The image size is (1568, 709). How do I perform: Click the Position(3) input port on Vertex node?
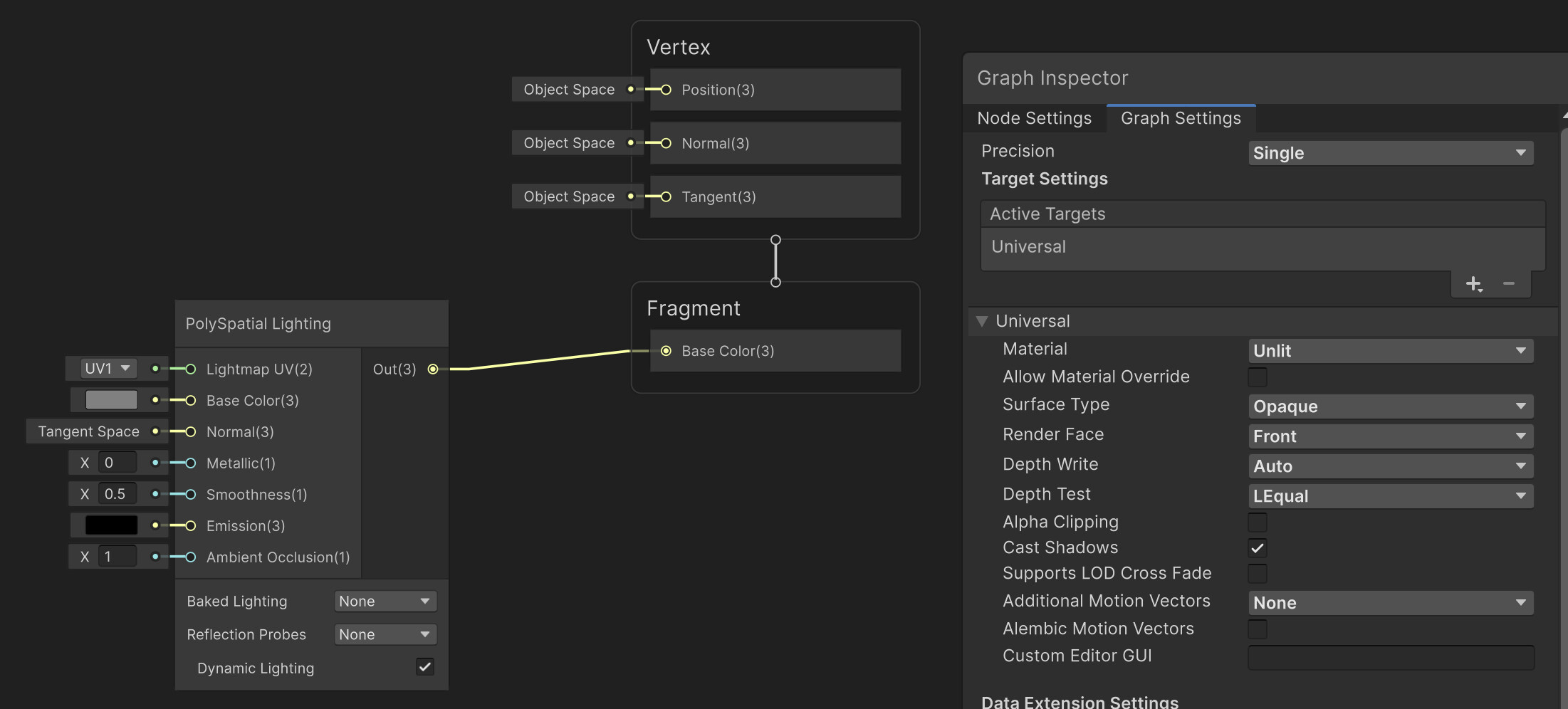tap(665, 90)
